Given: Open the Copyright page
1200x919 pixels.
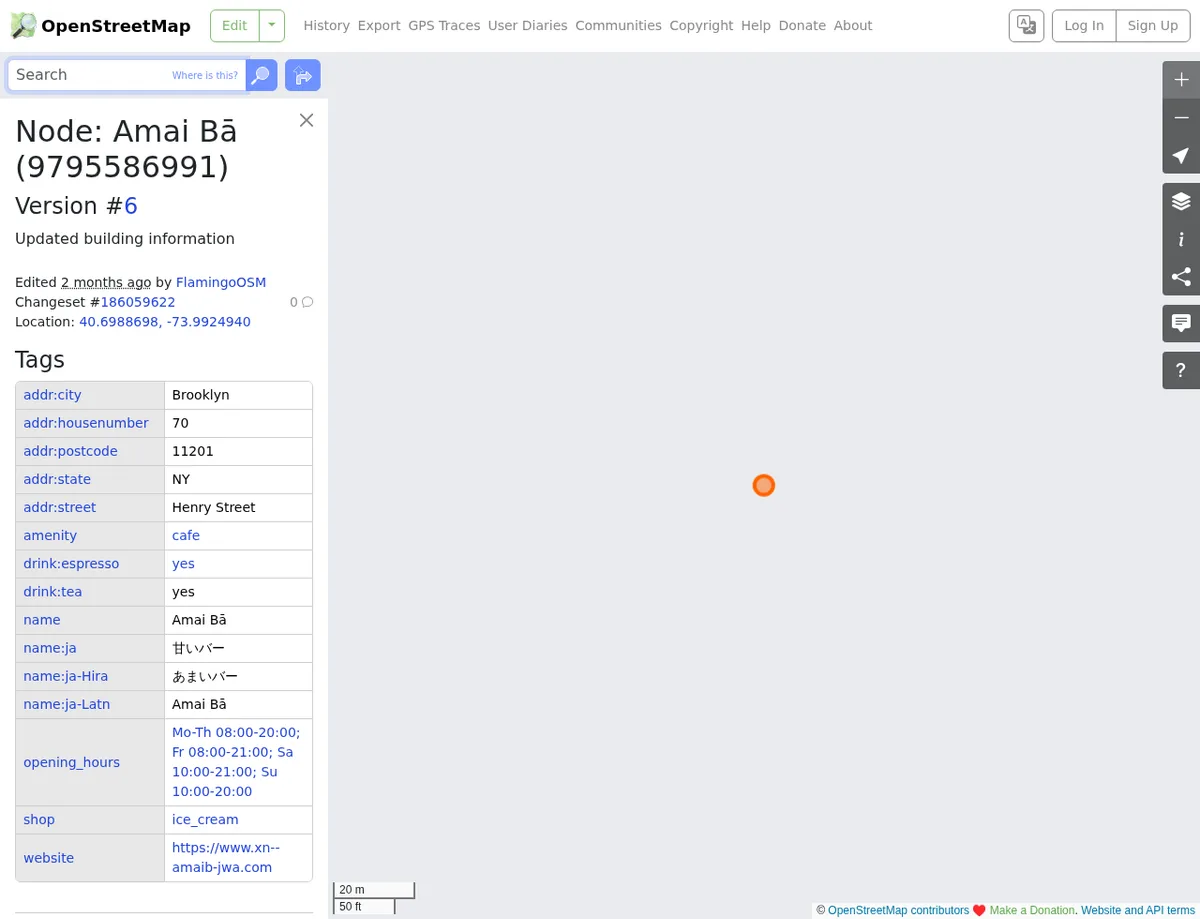Looking at the screenshot, I should 701,25.
